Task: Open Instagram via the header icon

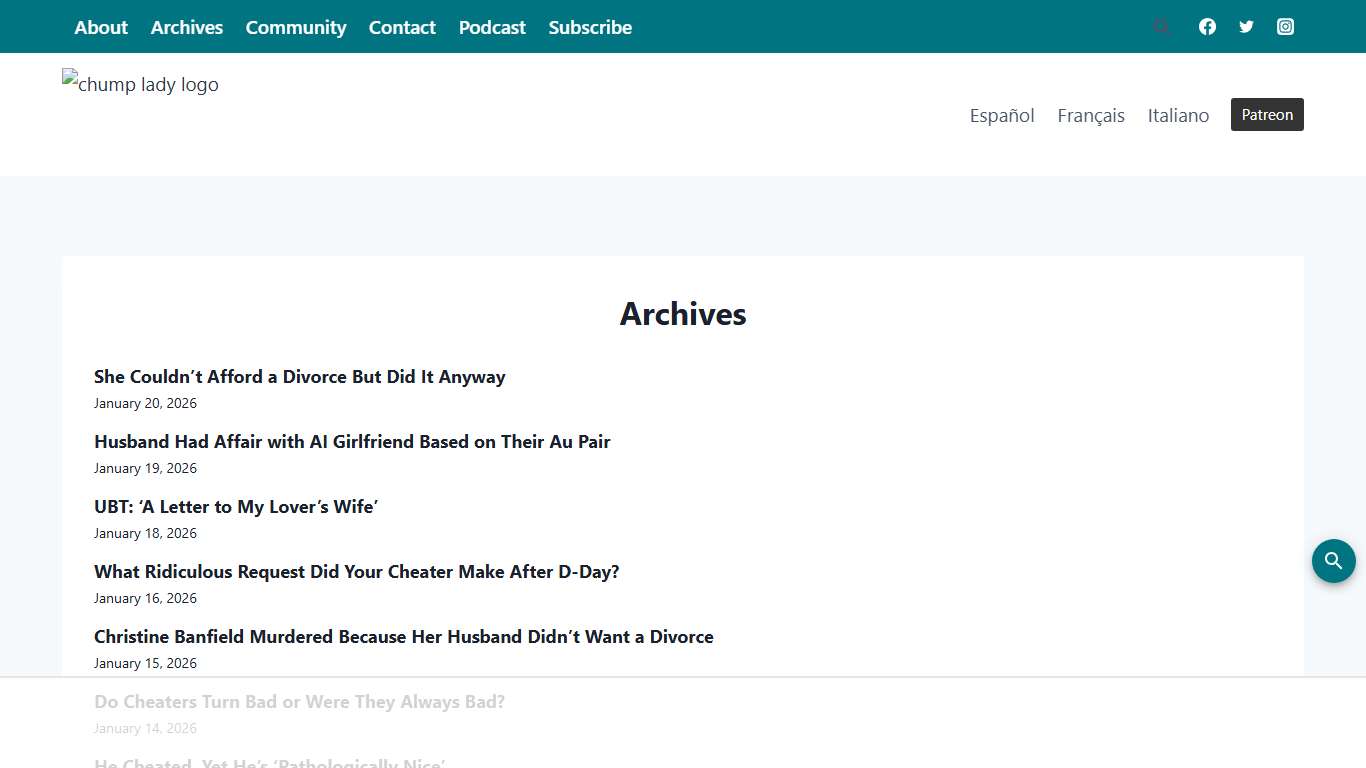Action: (x=1285, y=27)
